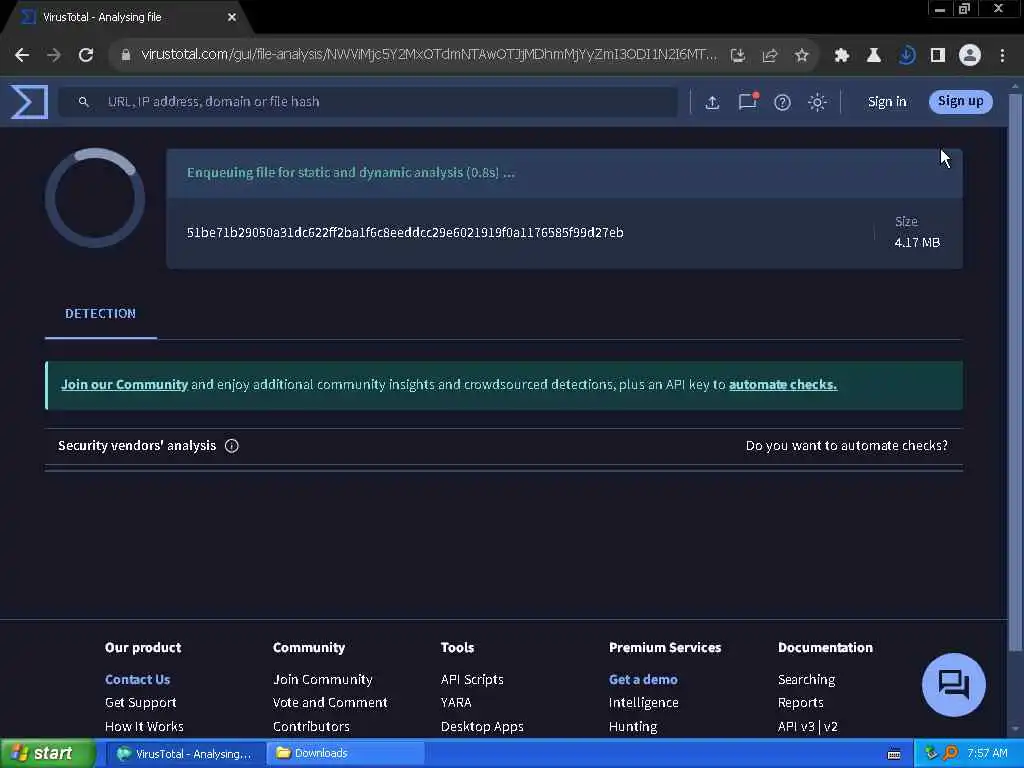Image resolution: width=1024 pixels, height=768 pixels.
Task: Select the VirusTotal - Analysing file tab
Action: pyautogui.click(x=124, y=17)
